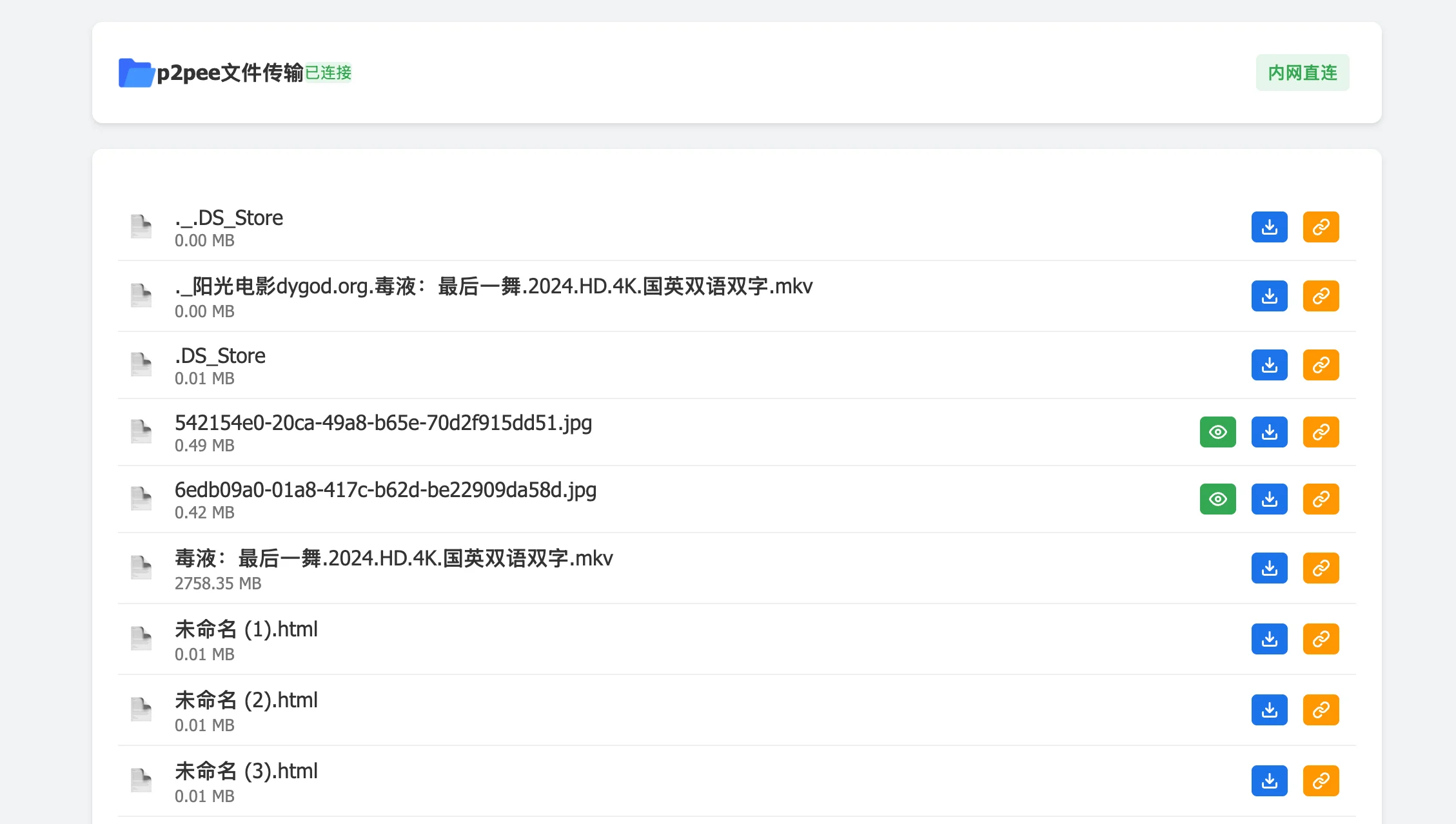The height and width of the screenshot is (824, 1456).
Task: Select the 6edb09a0 jpg file name
Action: click(386, 490)
